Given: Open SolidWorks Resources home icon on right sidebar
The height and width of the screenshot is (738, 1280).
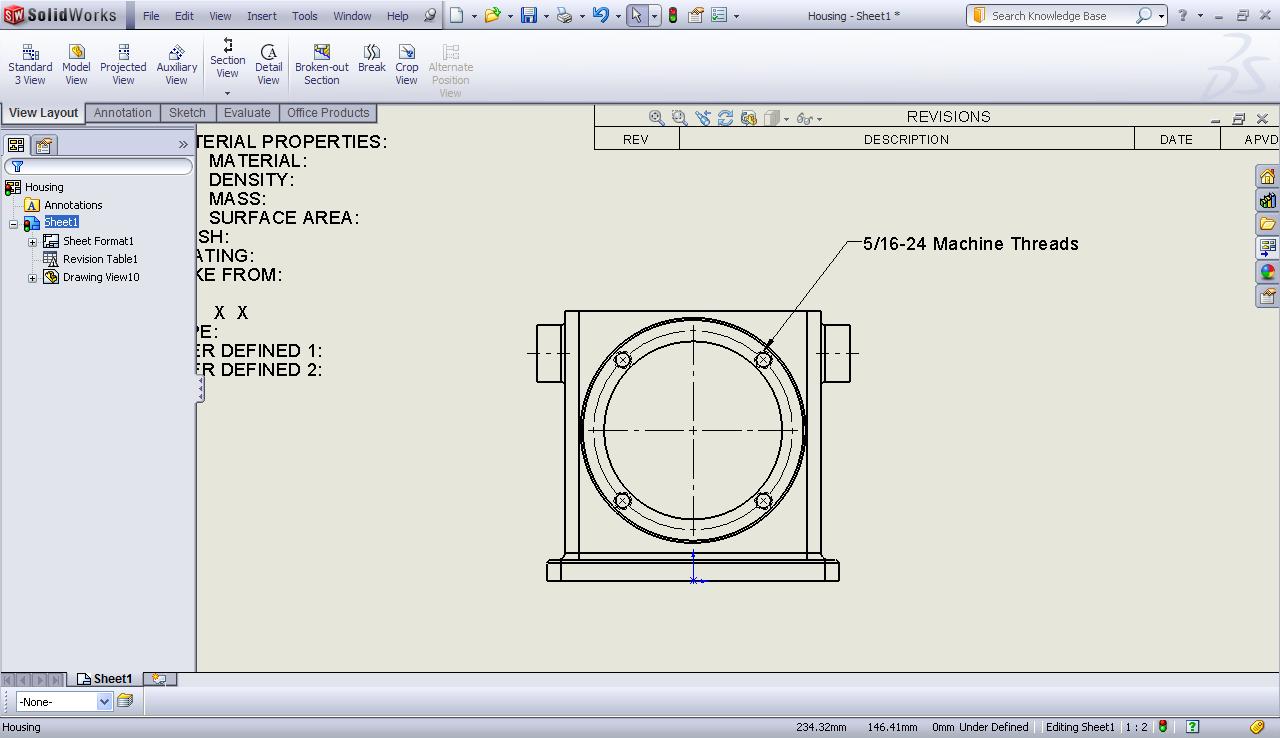Looking at the screenshot, I should coord(1267,175).
